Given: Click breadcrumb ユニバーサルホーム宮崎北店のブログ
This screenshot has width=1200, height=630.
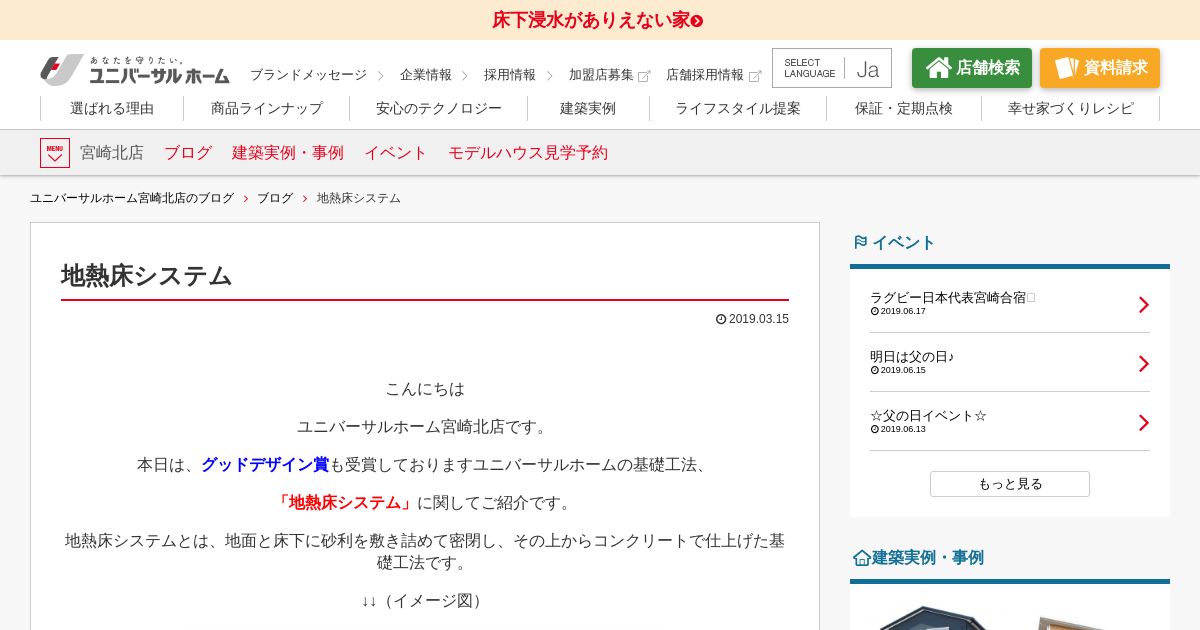Looking at the screenshot, I should tap(132, 198).
